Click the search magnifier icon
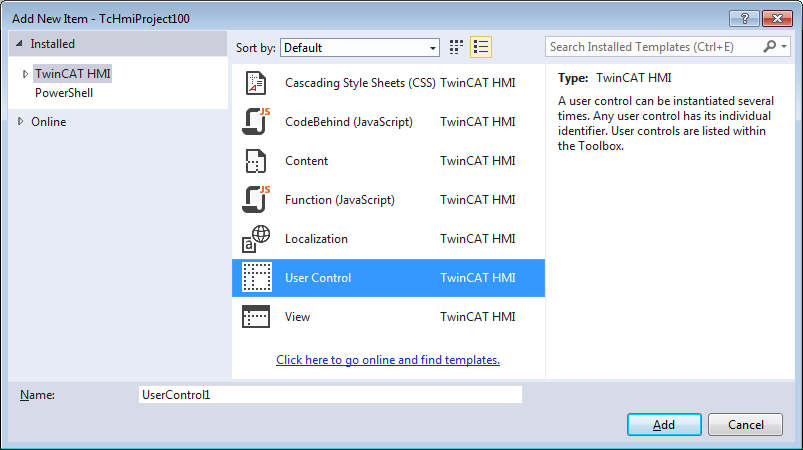The height and width of the screenshot is (450, 803). [x=769, y=47]
